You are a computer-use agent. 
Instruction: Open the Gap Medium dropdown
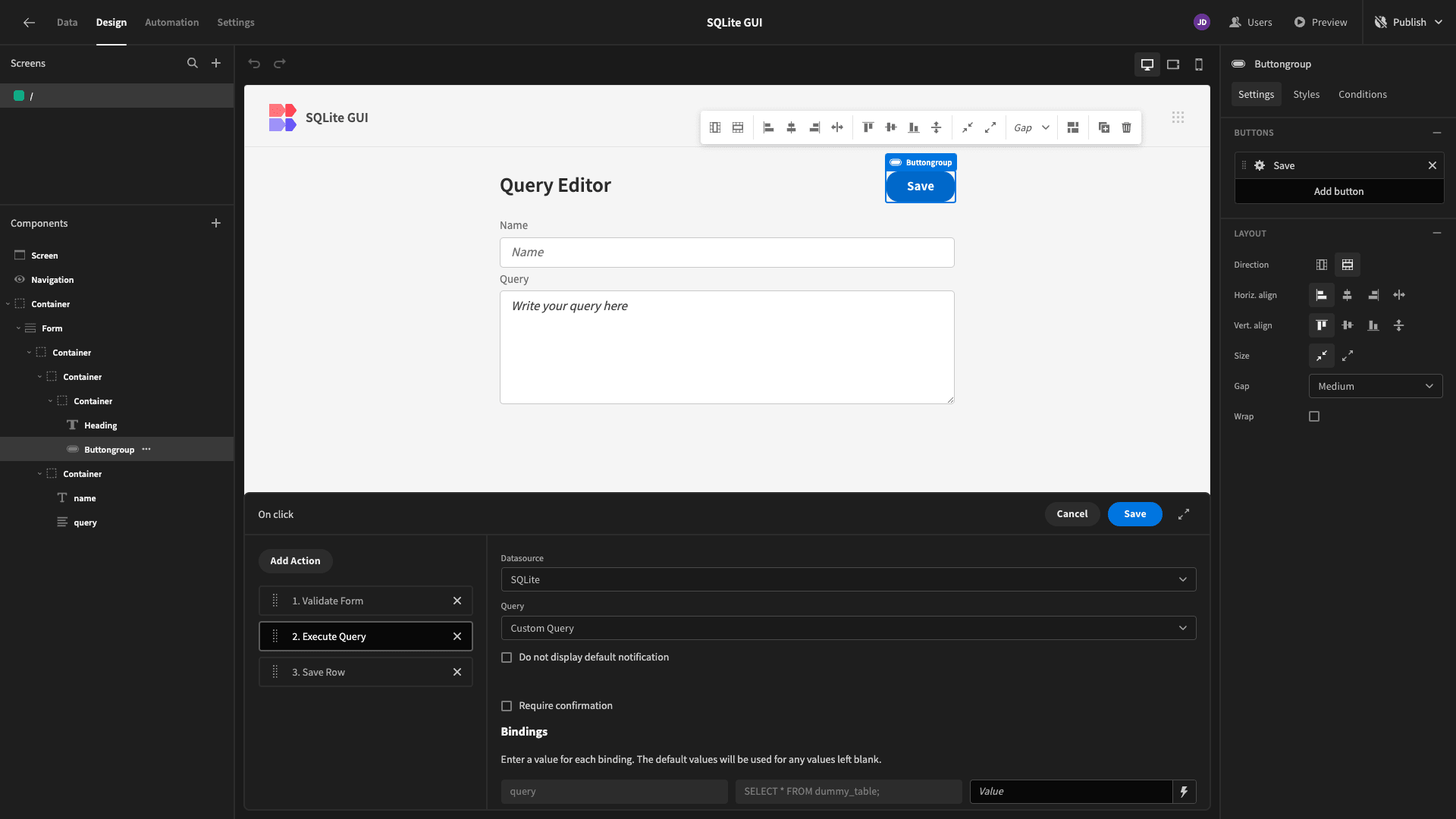1376,386
